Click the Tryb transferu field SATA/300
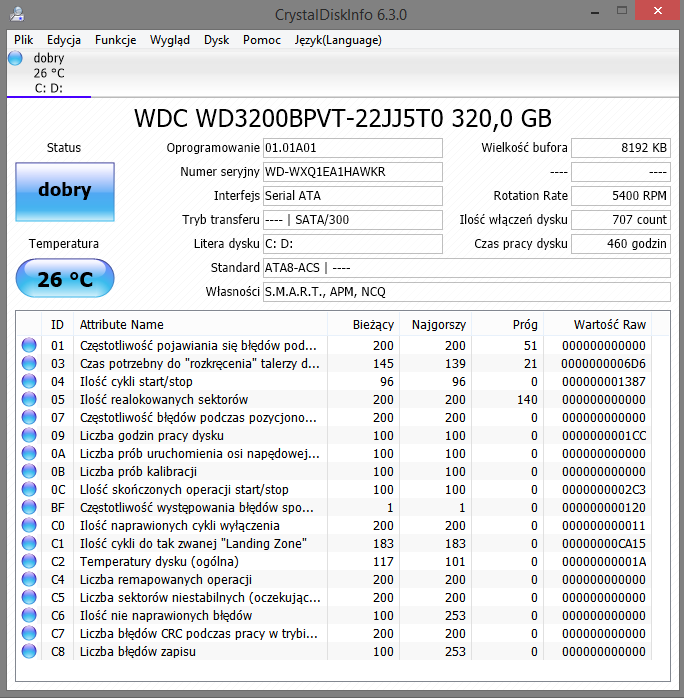 353,220
